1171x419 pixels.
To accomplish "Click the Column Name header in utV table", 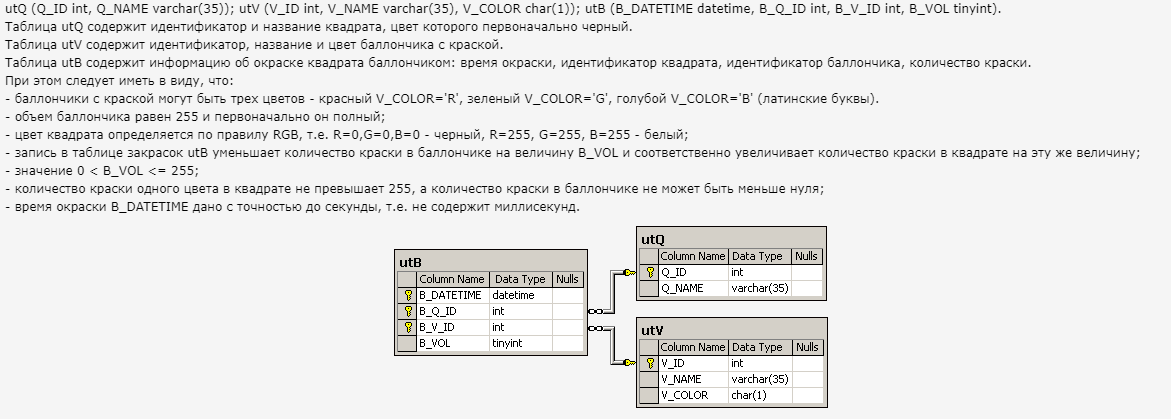I will [693, 347].
